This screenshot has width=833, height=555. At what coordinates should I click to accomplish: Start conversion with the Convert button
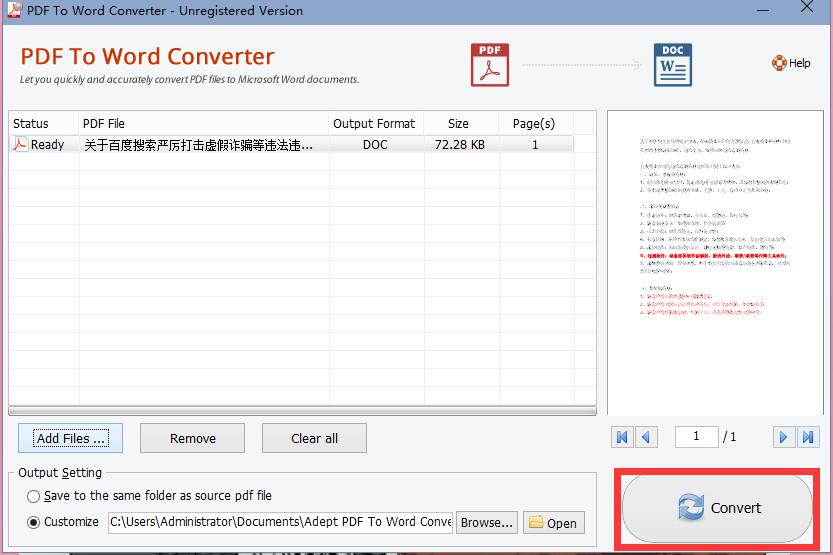click(717, 508)
